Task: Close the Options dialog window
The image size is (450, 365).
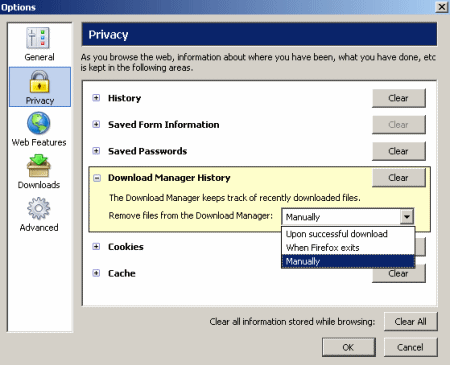Action: tap(442, 7)
